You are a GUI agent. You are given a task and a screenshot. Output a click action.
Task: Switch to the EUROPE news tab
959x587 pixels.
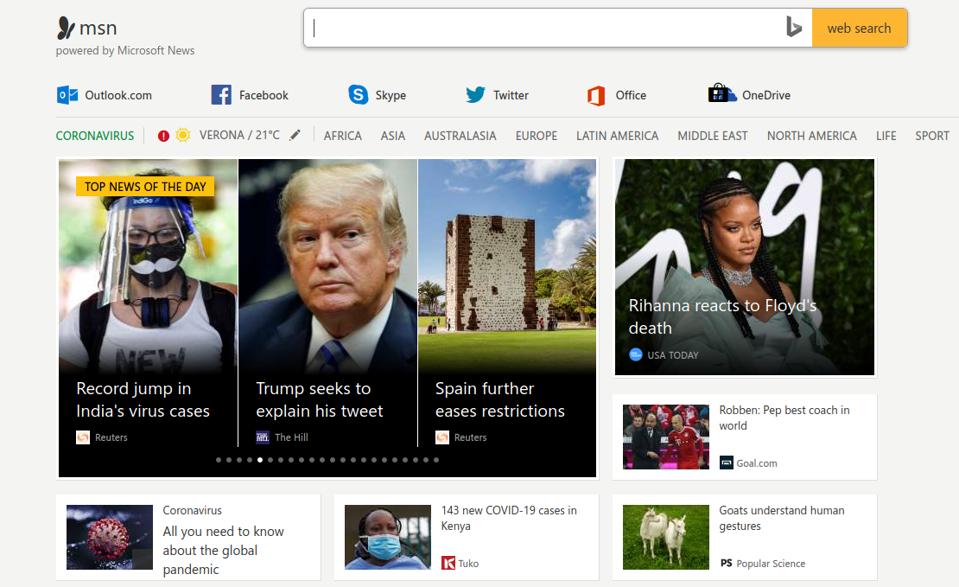(x=536, y=135)
